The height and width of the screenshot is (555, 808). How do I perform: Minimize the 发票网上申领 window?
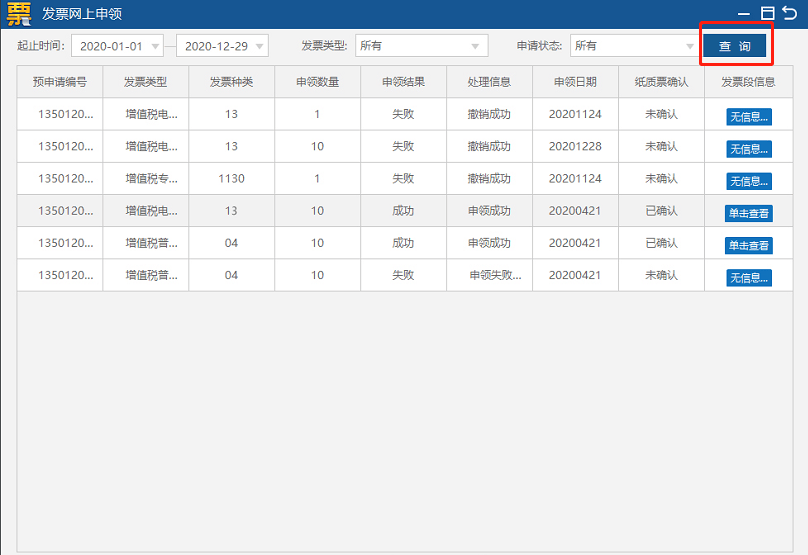[744, 14]
